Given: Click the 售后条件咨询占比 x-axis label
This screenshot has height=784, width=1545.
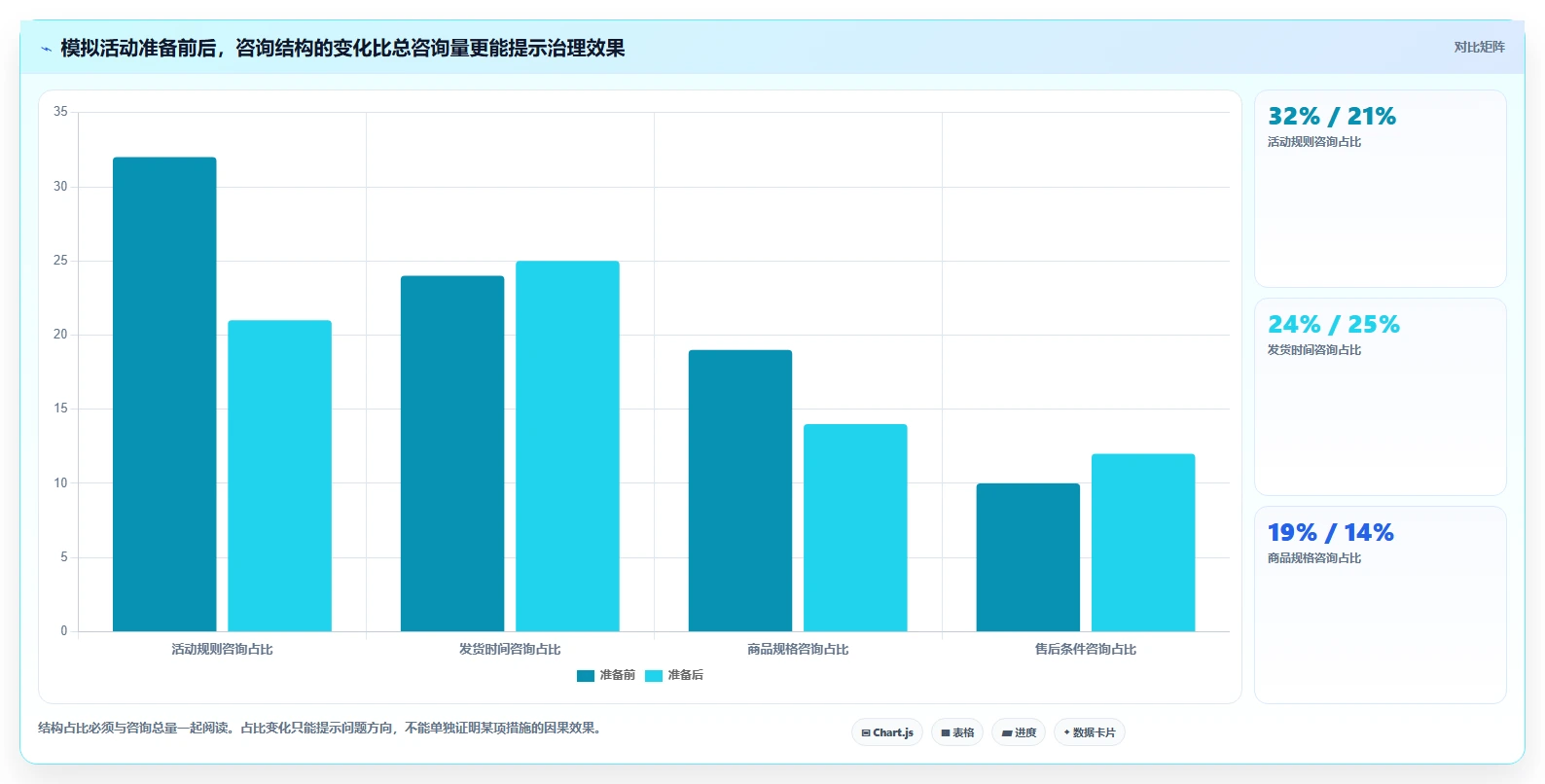Looking at the screenshot, I should click(x=1086, y=649).
